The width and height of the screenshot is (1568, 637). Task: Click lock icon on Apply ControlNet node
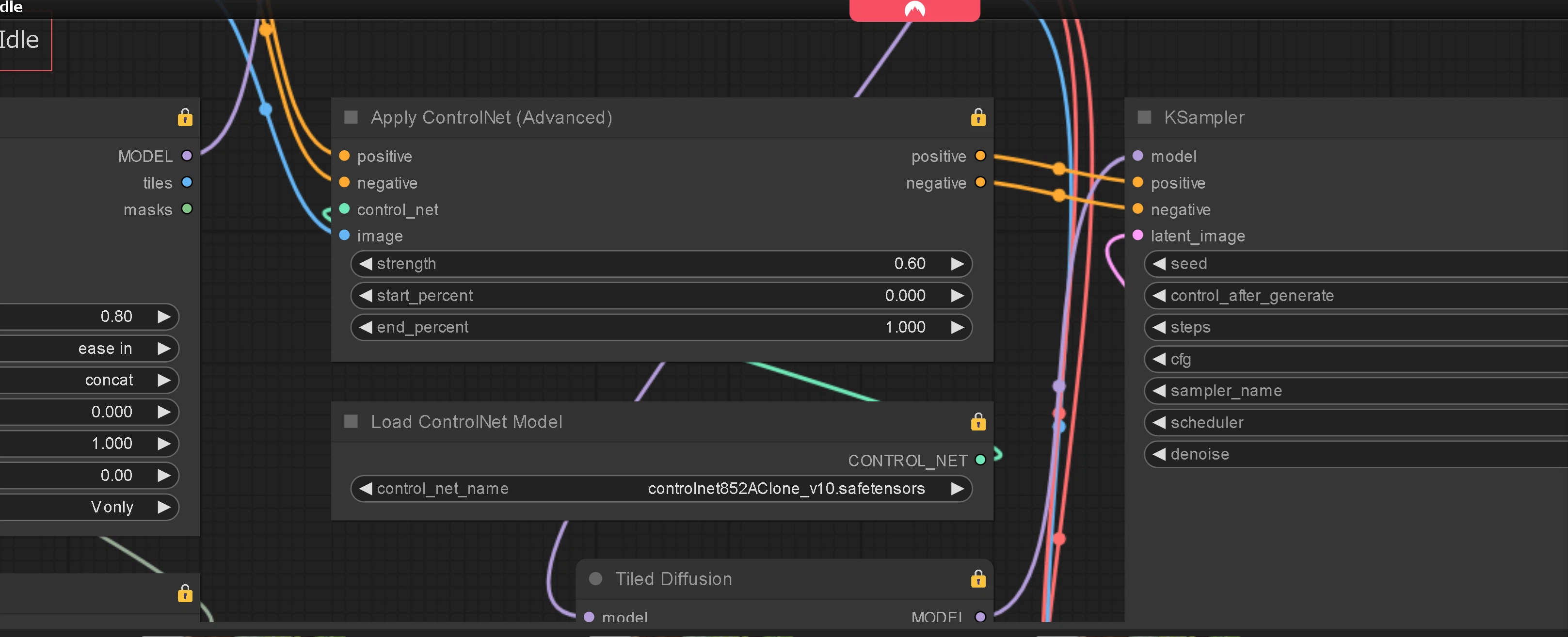pos(978,117)
